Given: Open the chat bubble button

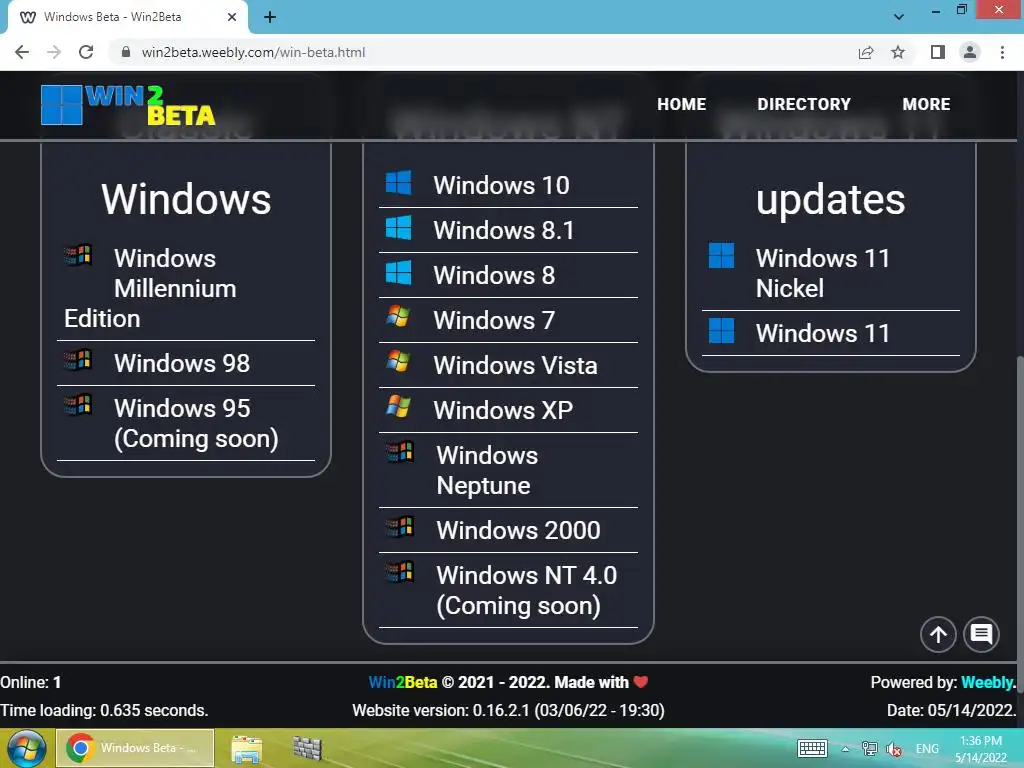Looking at the screenshot, I should click(982, 634).
